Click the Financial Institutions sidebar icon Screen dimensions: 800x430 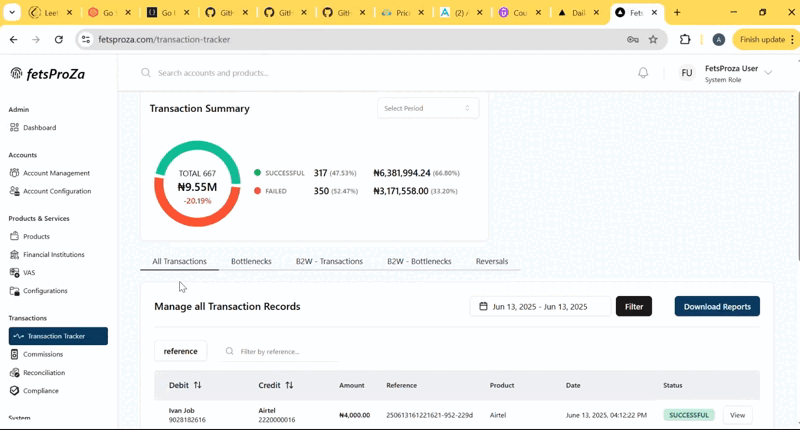[14, 255]
